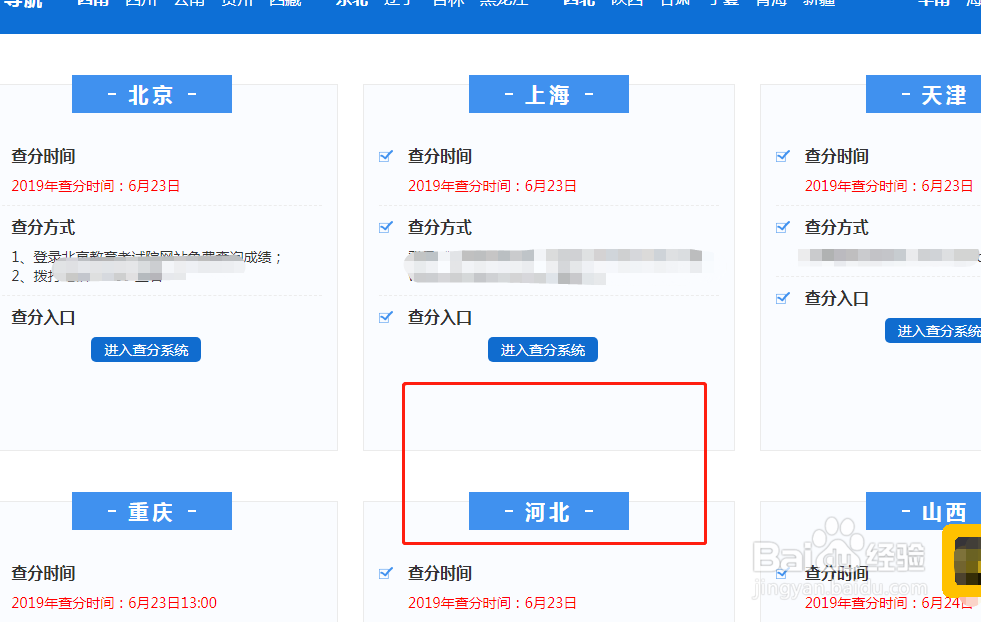
Task: Open the 进入查分系统 button in 上海 card
Action: (x=542, y=349)
